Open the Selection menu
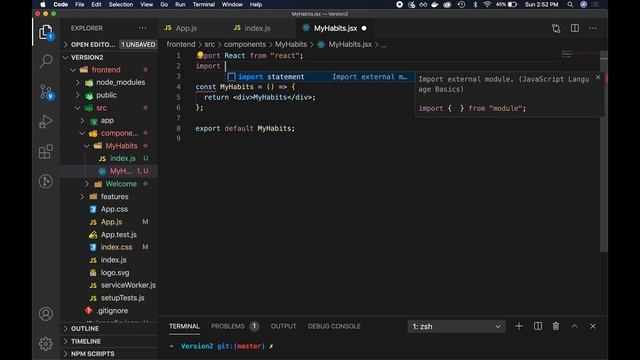Image resolution: width=640 pixels, height=360 pixels. (x=120, y=4)
